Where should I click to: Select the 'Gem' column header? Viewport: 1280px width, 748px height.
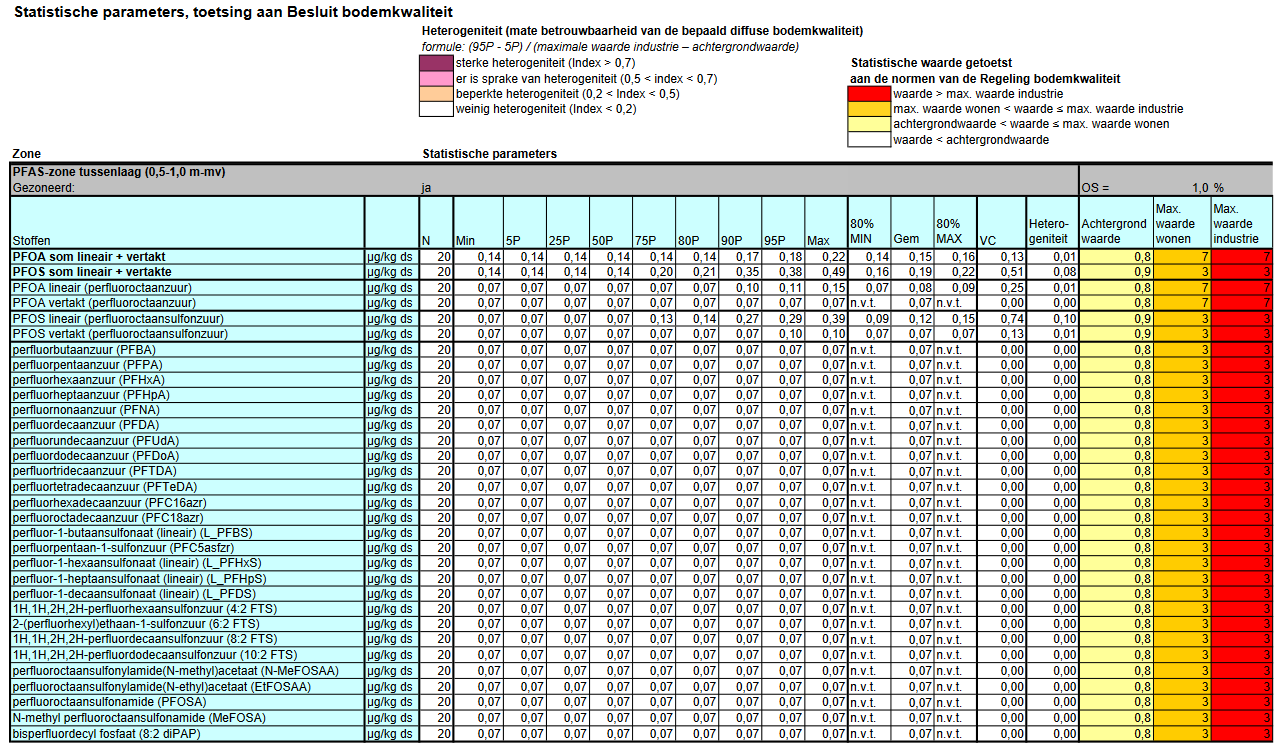(912, 223)
